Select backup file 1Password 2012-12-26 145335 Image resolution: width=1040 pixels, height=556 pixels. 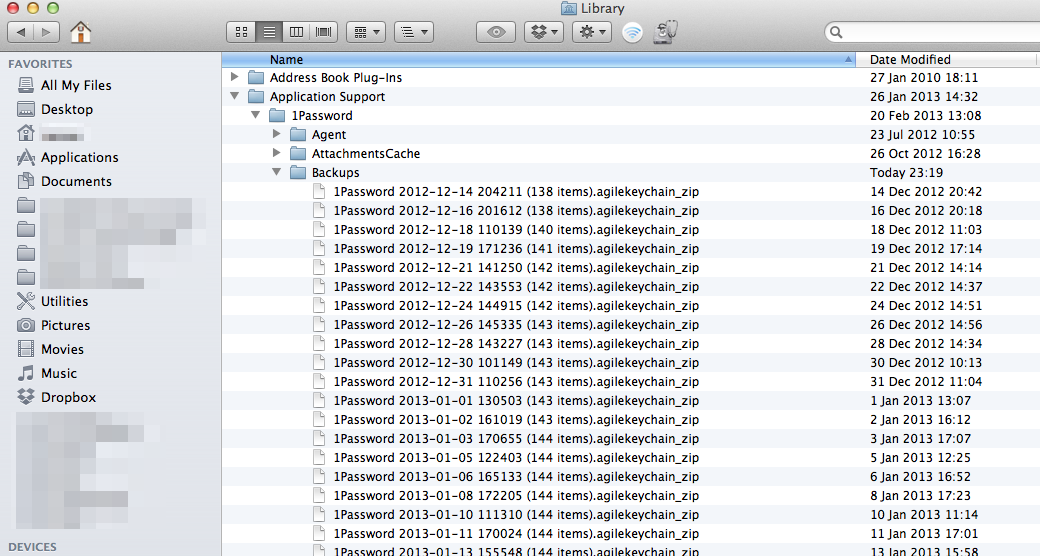coord(516,324)
